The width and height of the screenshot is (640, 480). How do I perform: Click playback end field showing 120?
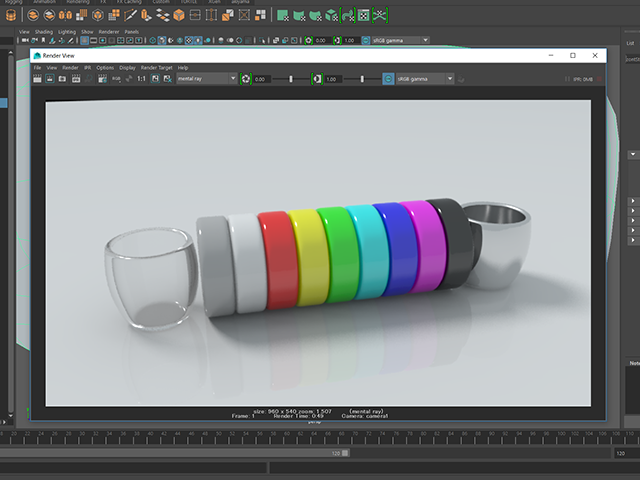pos(626,453)
